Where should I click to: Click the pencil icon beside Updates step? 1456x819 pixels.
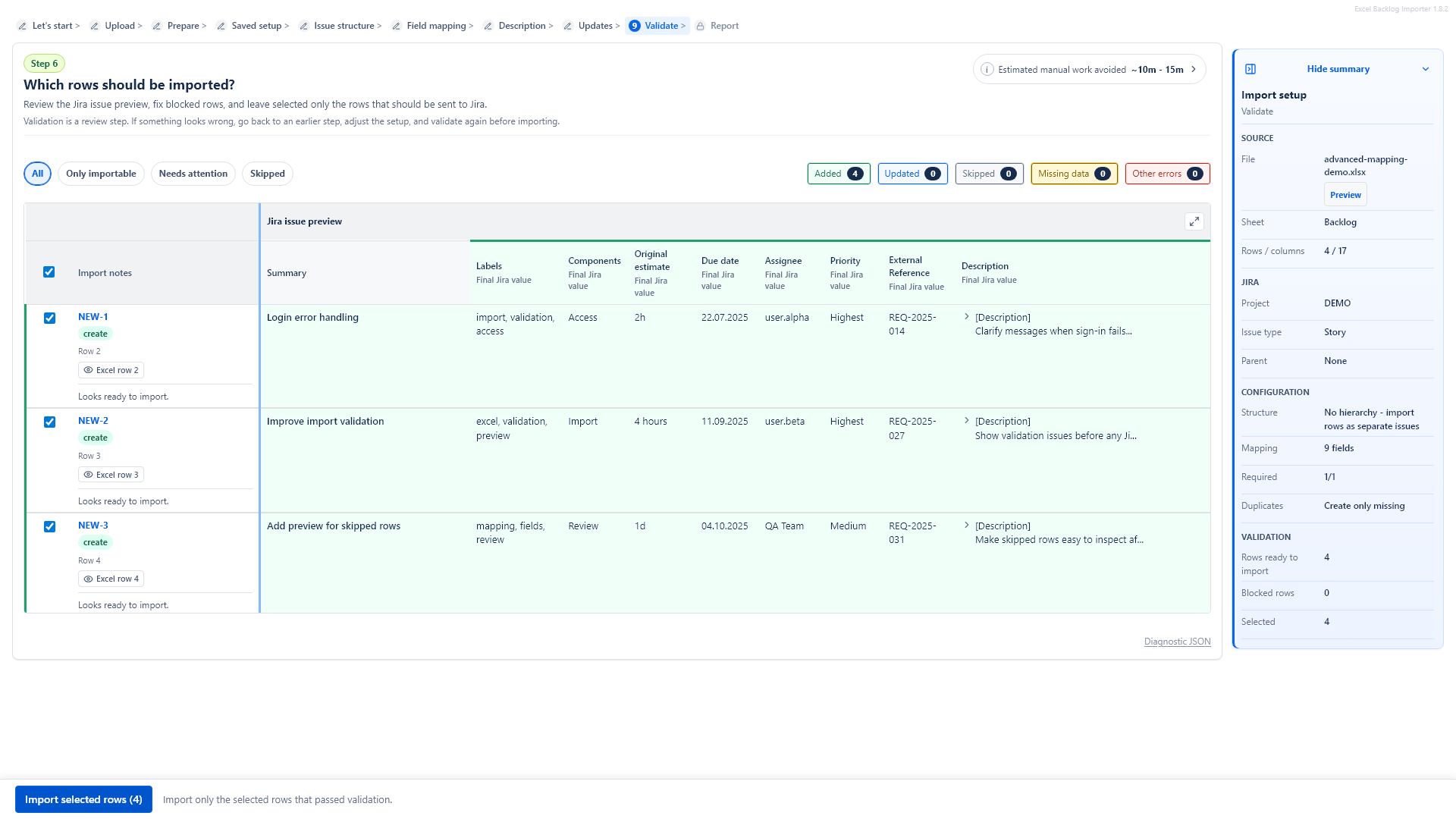[x=567, y=26]
